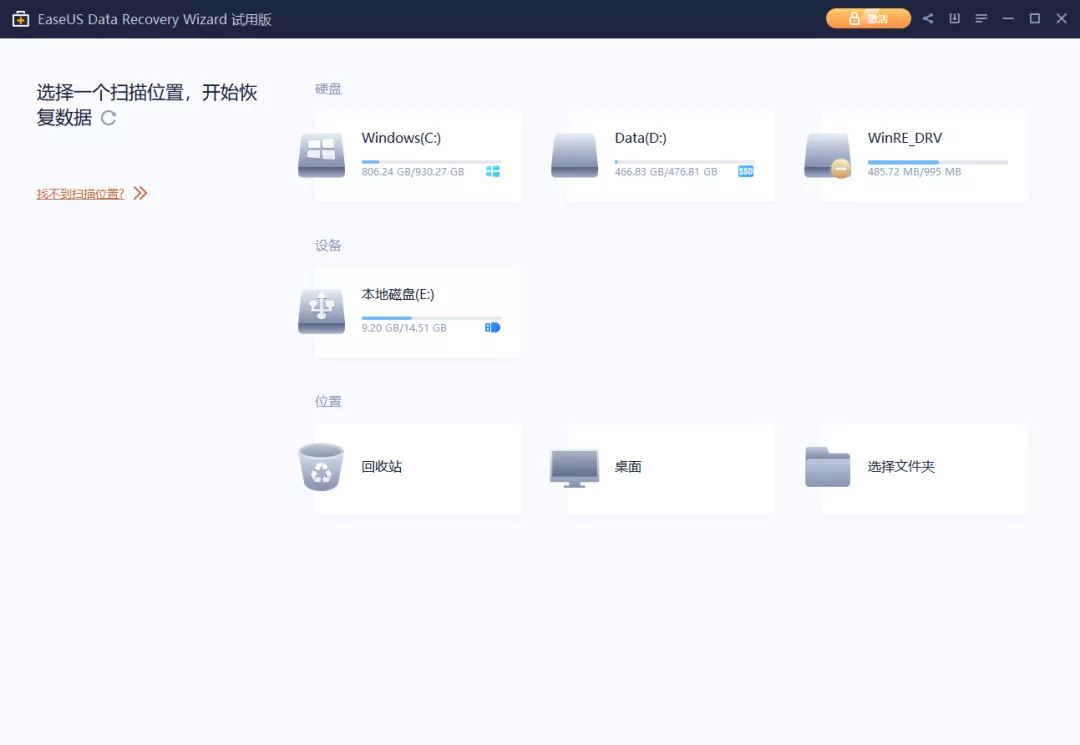1080x745 pixels.
Task: Click the 806.24 GB/930.27 GB text
Action: 413,171
